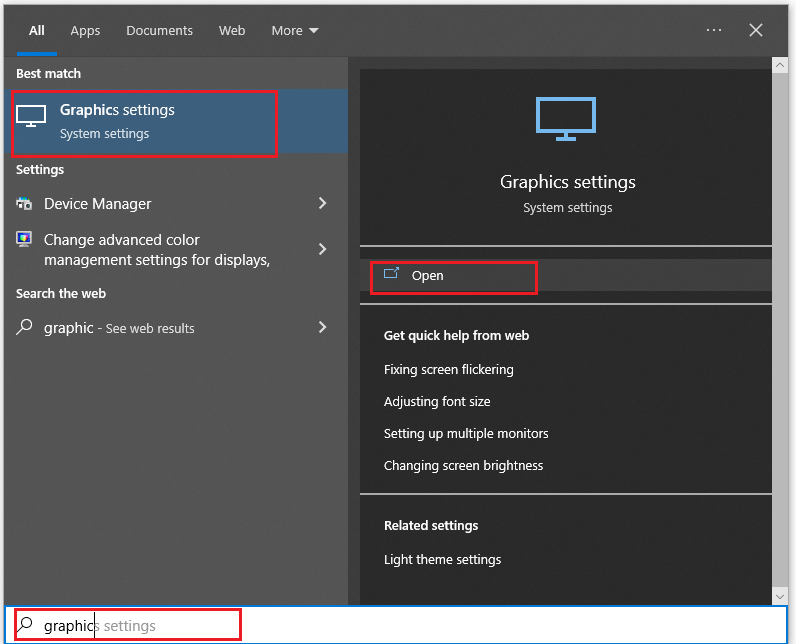Click the Best match heading text
Image resolution: width=796 pixels, height=644 pixels.
(48, 74)
